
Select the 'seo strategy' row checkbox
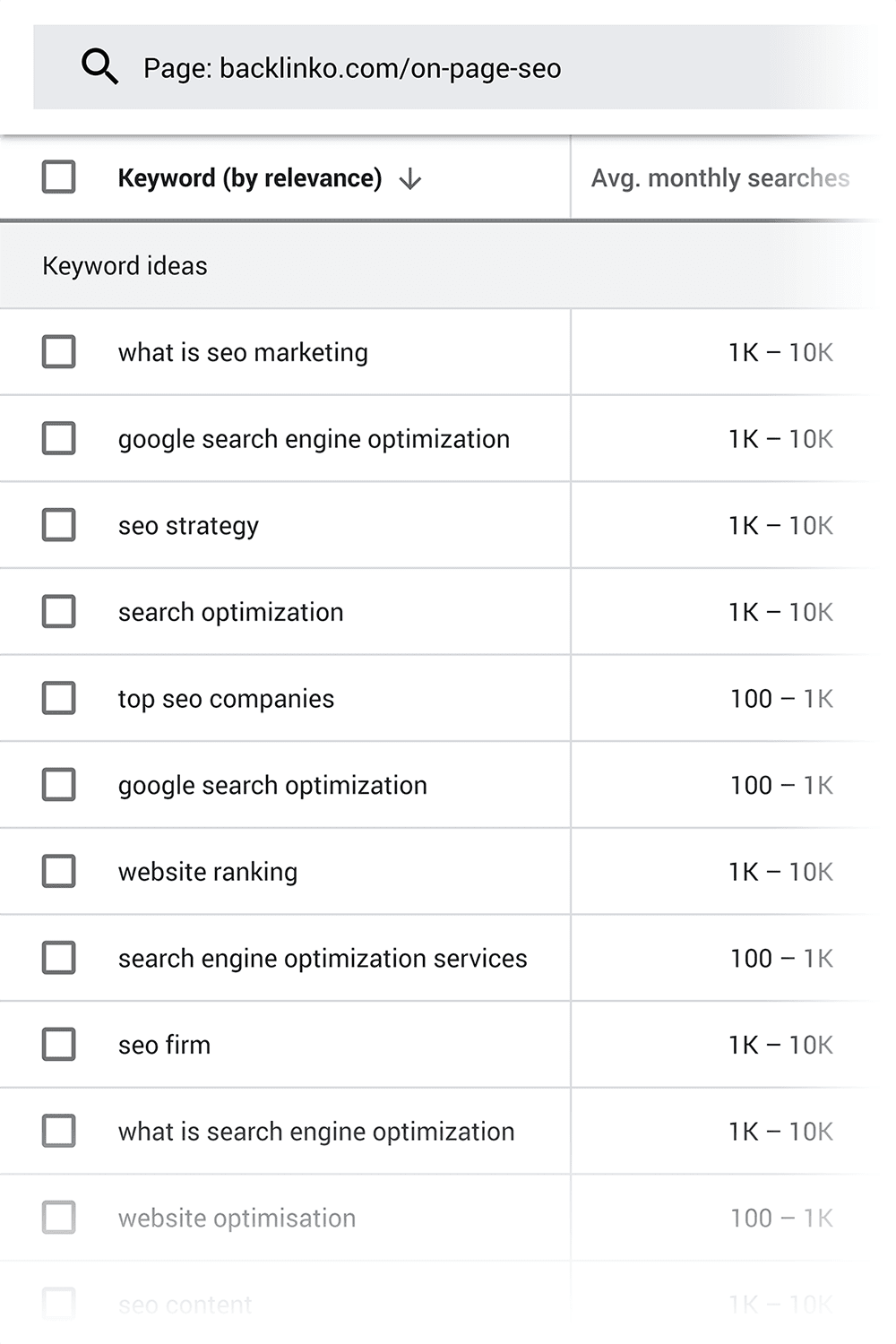59,525
